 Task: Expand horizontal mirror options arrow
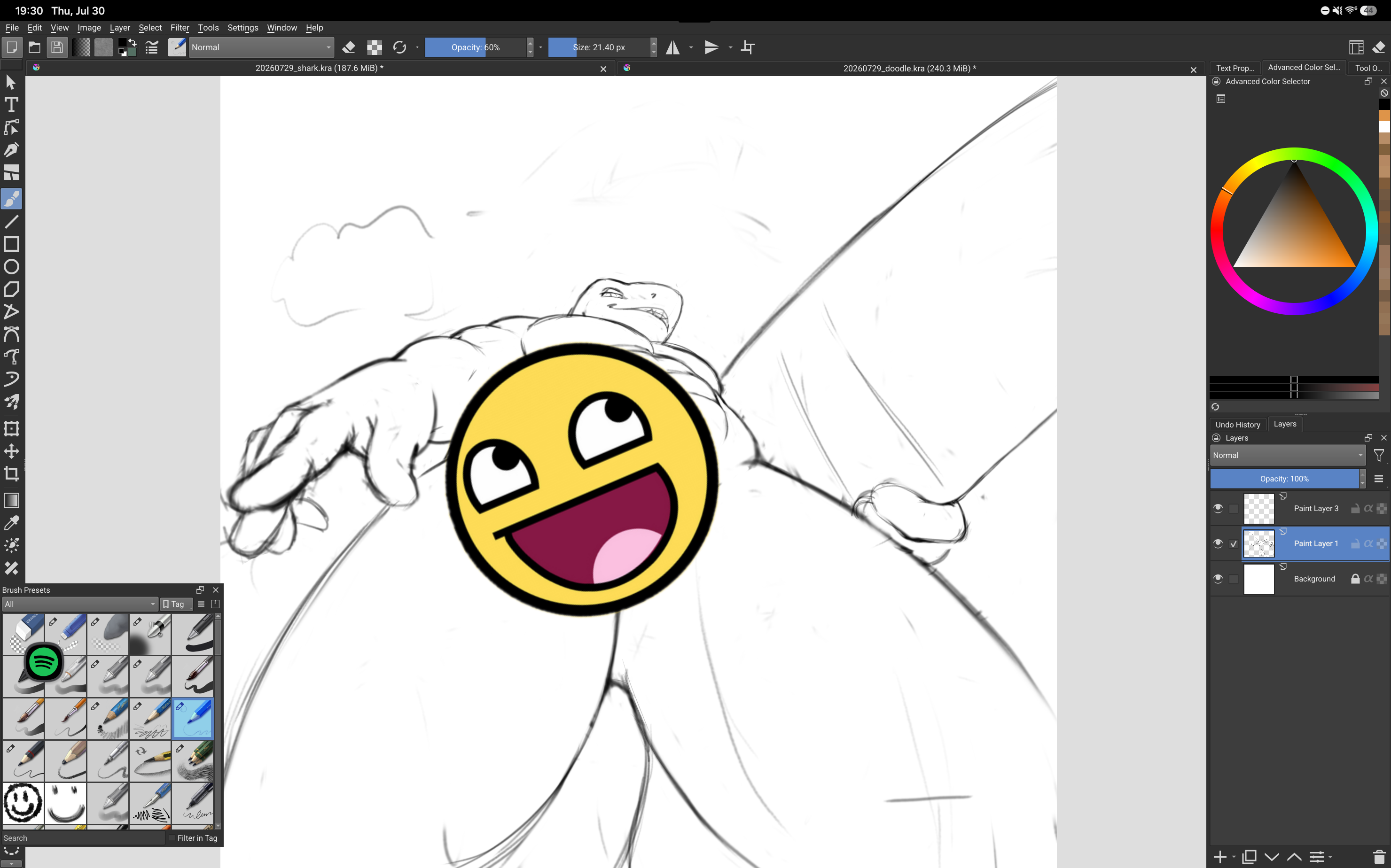(691, 47)
